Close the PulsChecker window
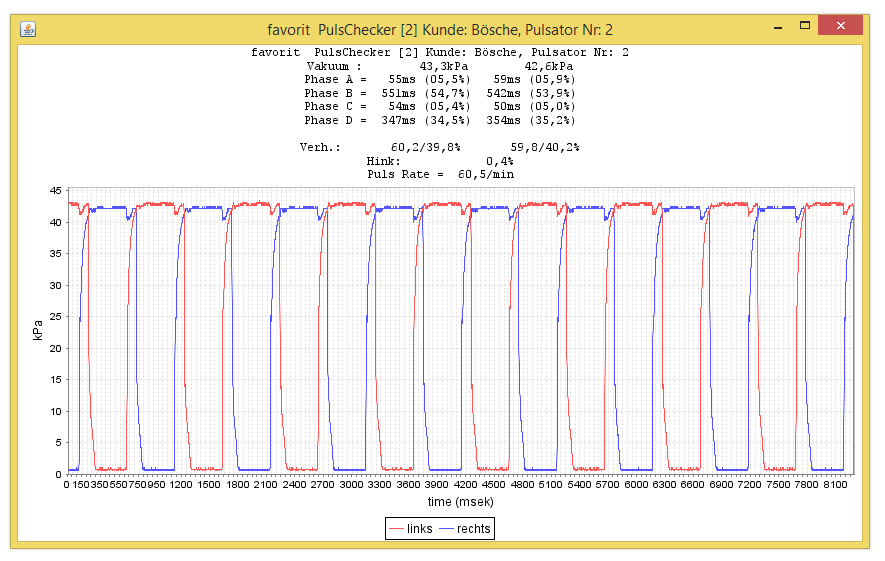Viewport: 885px width, 561px height. (840, 25)
